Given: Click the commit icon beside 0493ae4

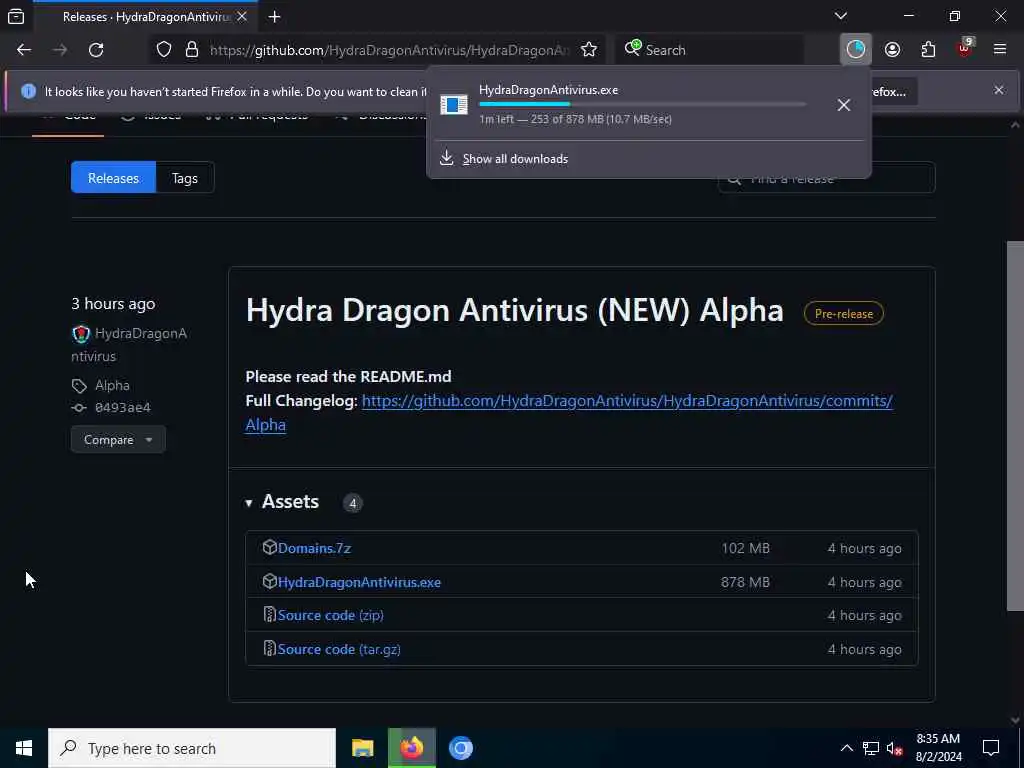Looking at the screenshot, I should click(x=79, y=408).
